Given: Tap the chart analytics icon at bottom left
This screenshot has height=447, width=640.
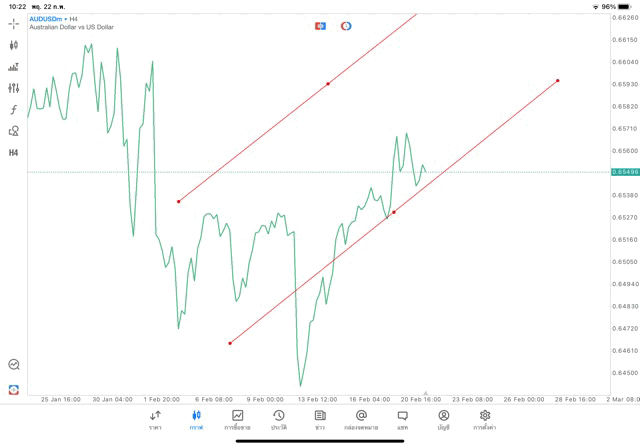Looking at the screenshot, I should (x=14, y=365).
